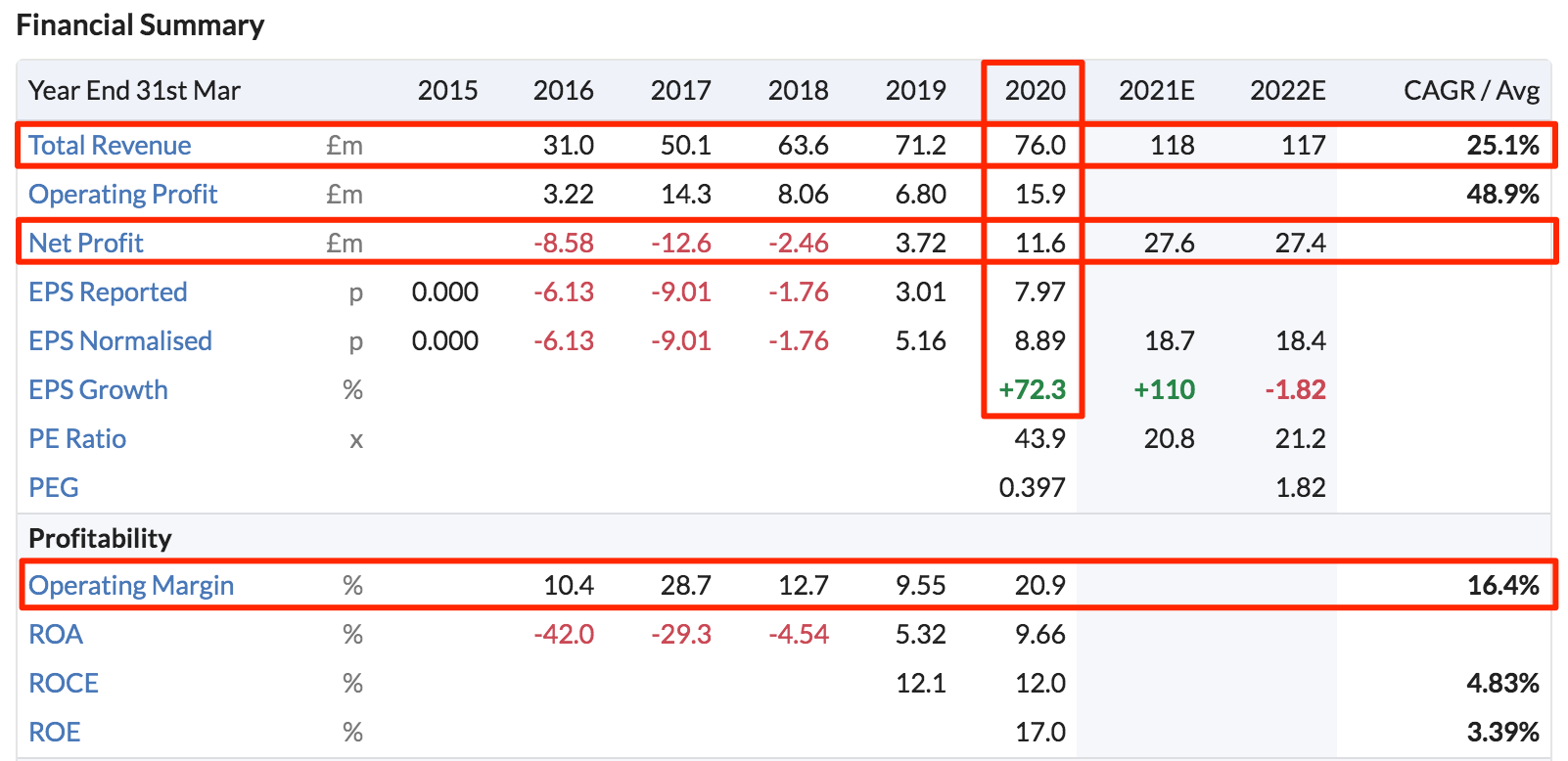Select the +72.3 EPS Growth value

point(1032,389)
